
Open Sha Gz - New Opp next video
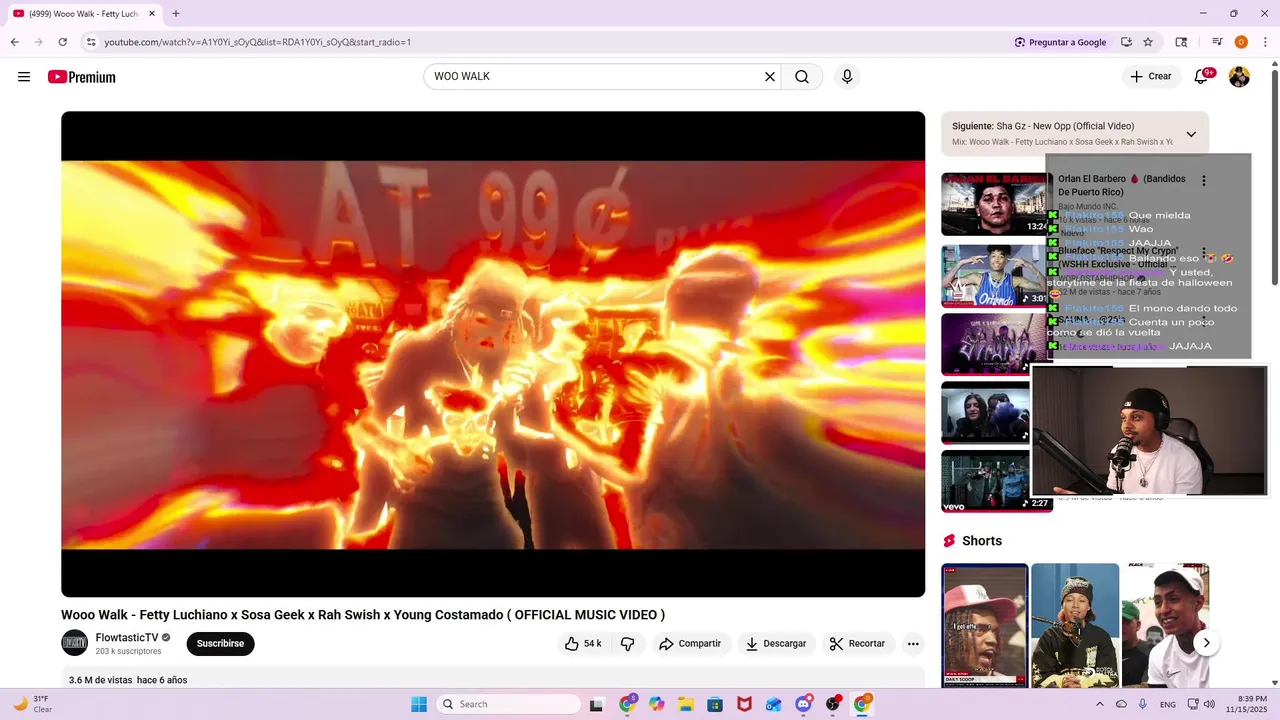(x=1065, y=127)
